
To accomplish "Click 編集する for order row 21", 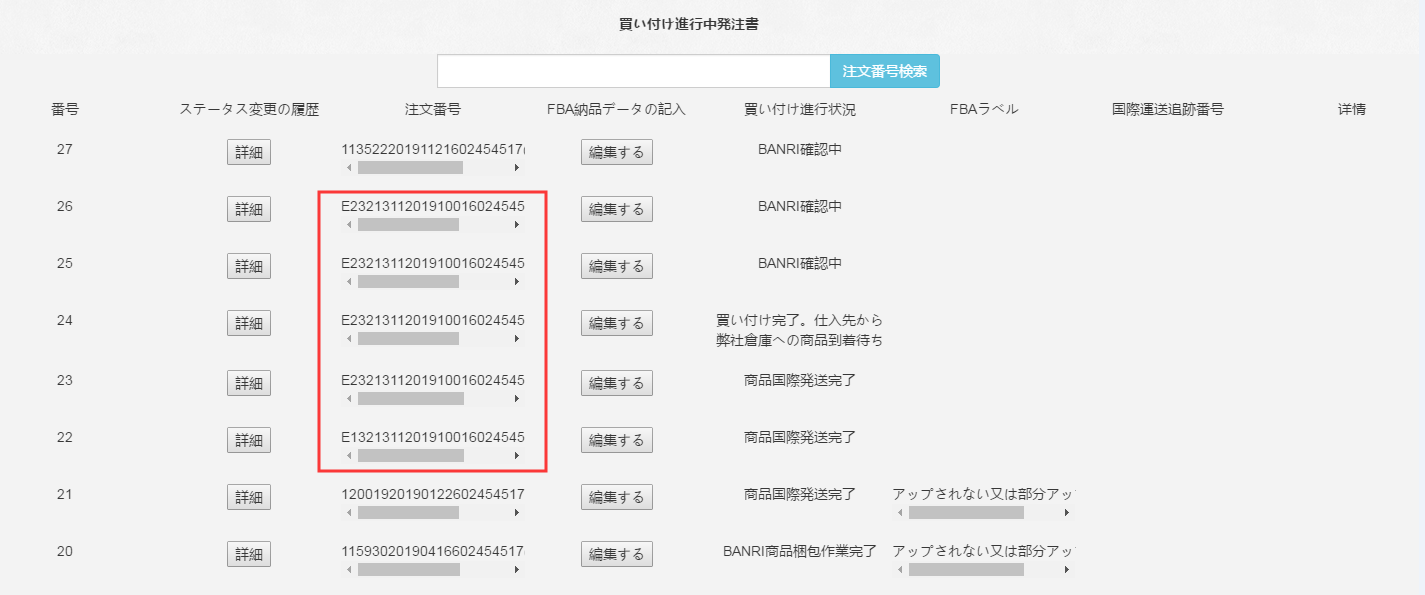I will (x=616, y=497).
